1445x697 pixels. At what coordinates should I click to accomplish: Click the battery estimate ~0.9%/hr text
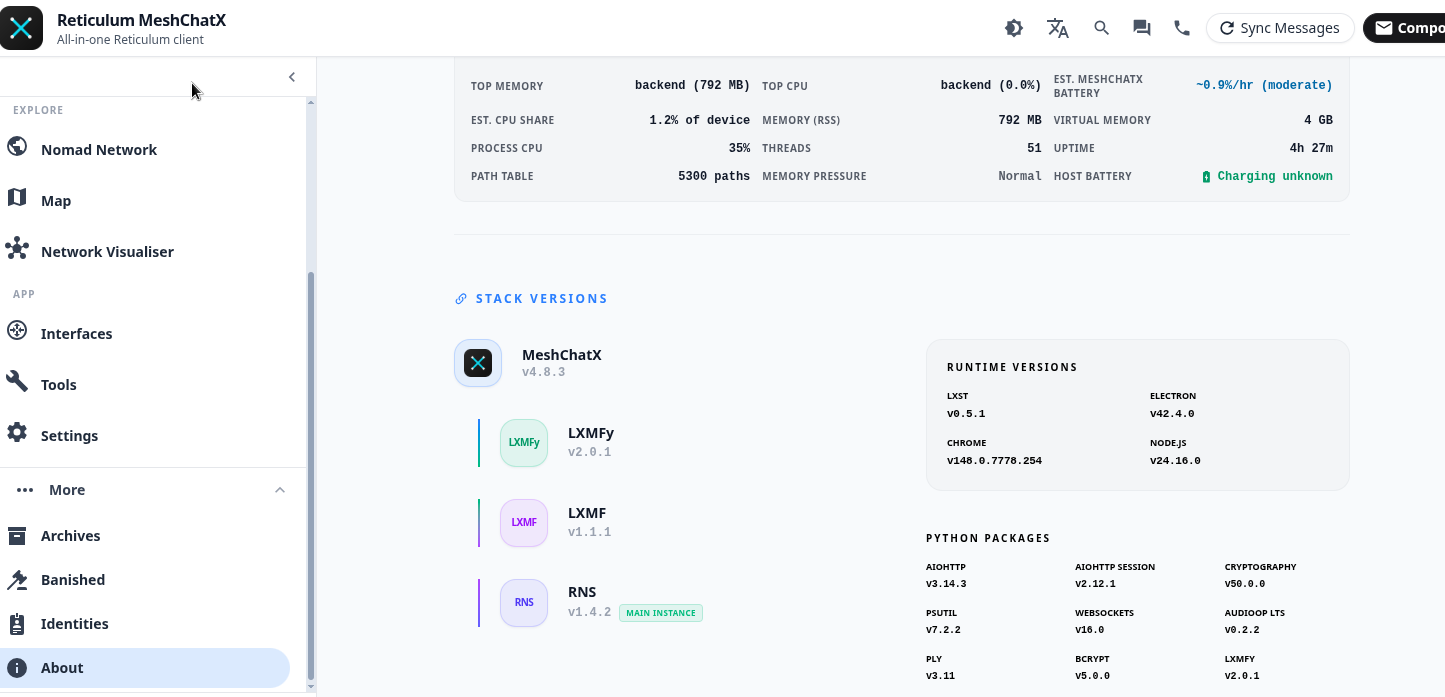pos(1264,86)
